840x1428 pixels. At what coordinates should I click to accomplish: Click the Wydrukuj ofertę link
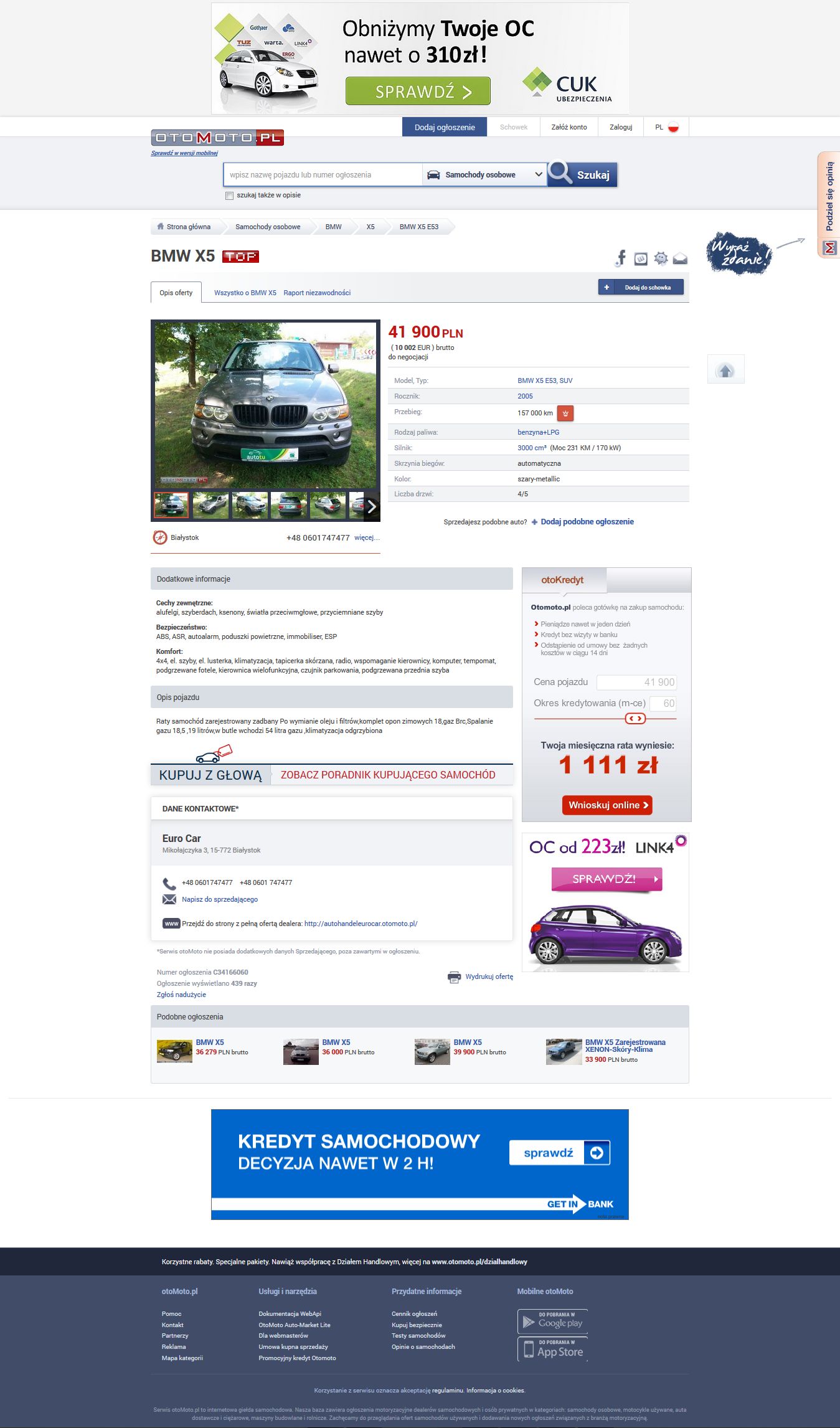pos(489,976)
